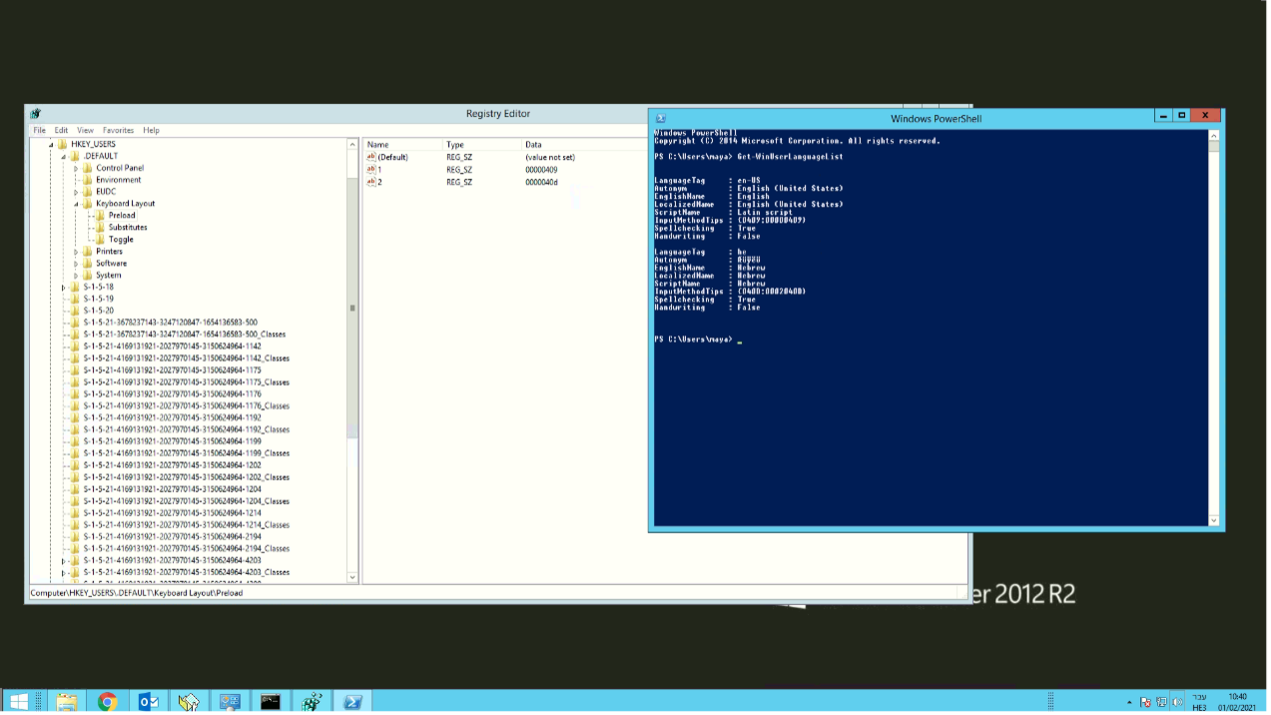The height and width of the screenshot is (715, 1271).
Task: Sort values by the Name column header
Action: point(402,145)
